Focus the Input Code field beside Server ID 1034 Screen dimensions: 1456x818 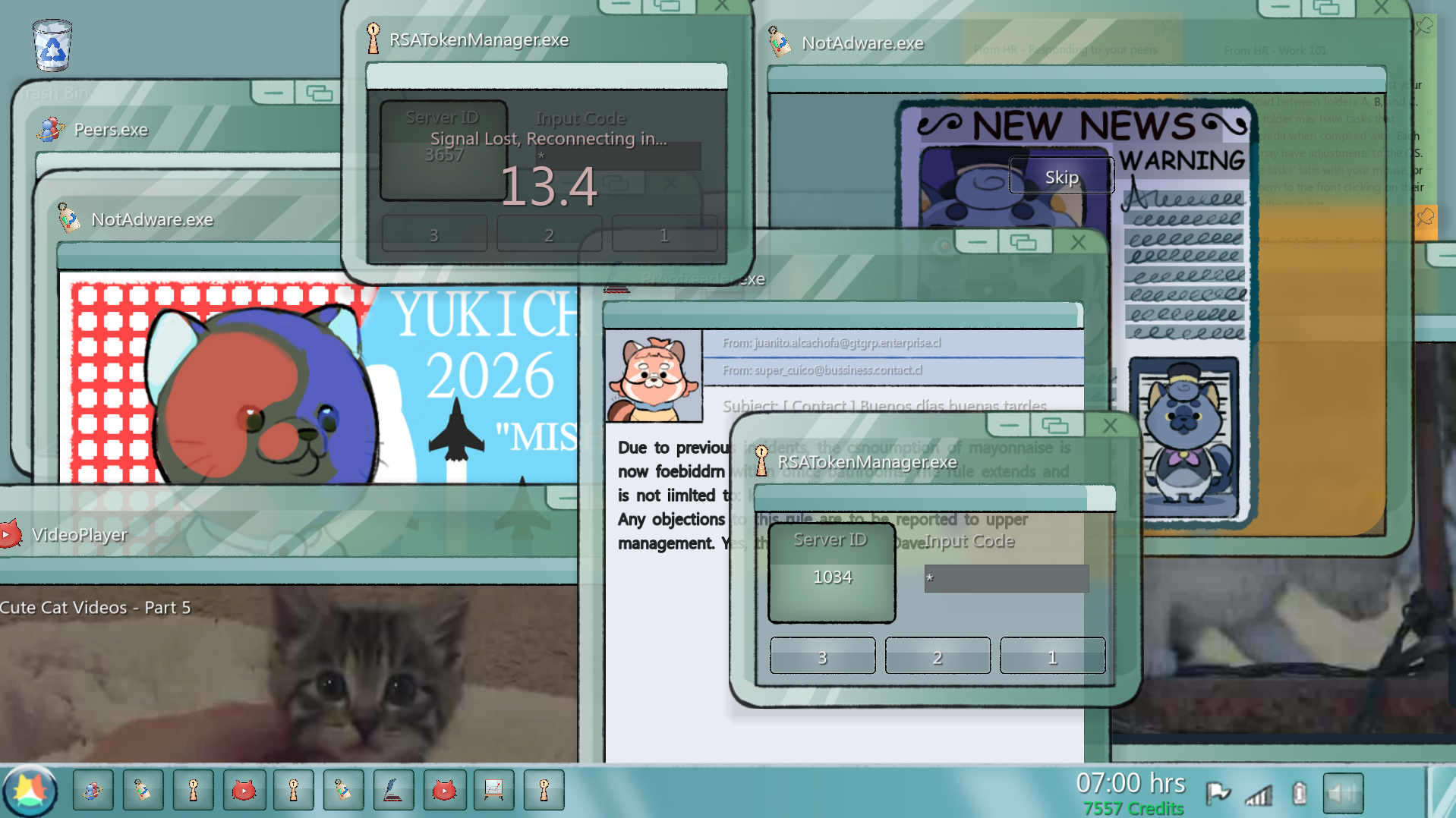[x=1006, y=578]
